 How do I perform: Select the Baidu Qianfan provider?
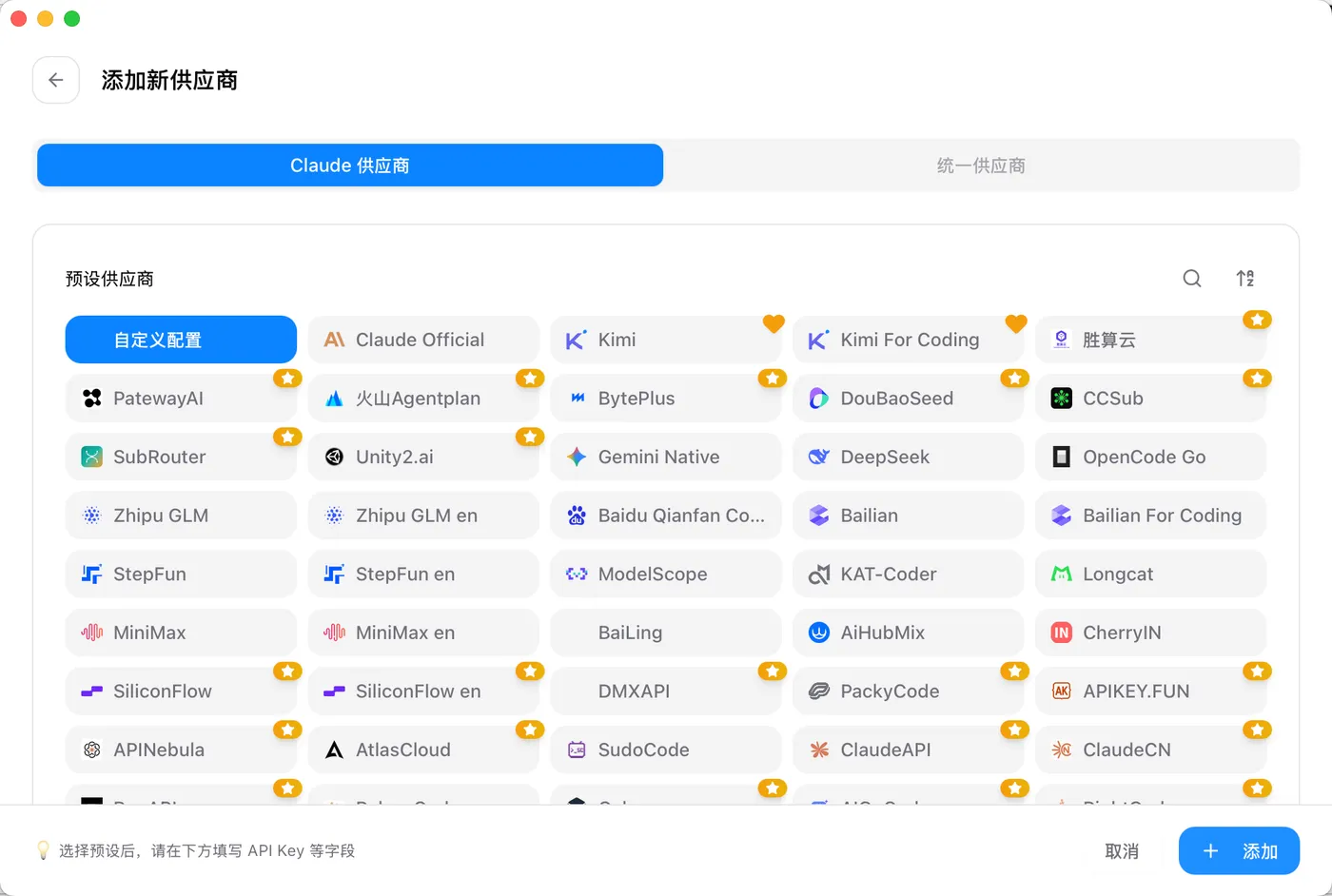pos(666,516)
